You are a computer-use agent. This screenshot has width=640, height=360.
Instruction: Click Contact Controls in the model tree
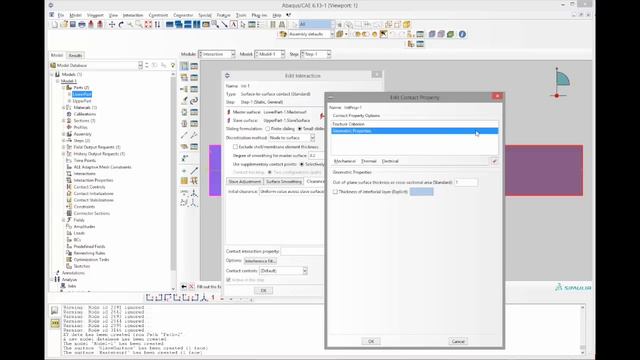(89, 187)
